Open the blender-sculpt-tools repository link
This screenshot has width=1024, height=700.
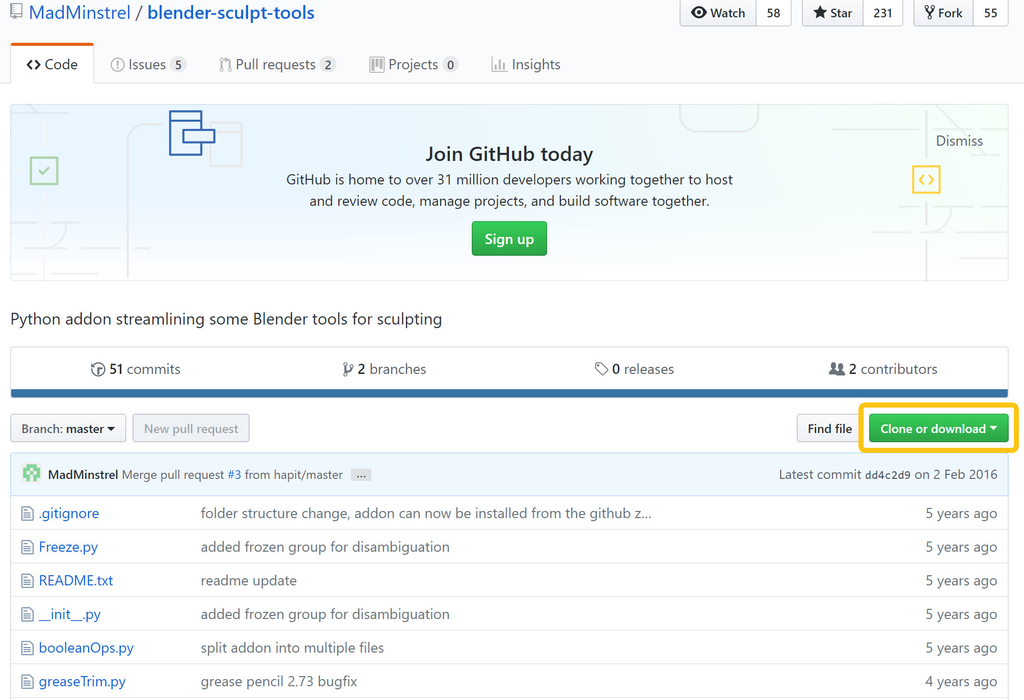click(x=231, y=12)
